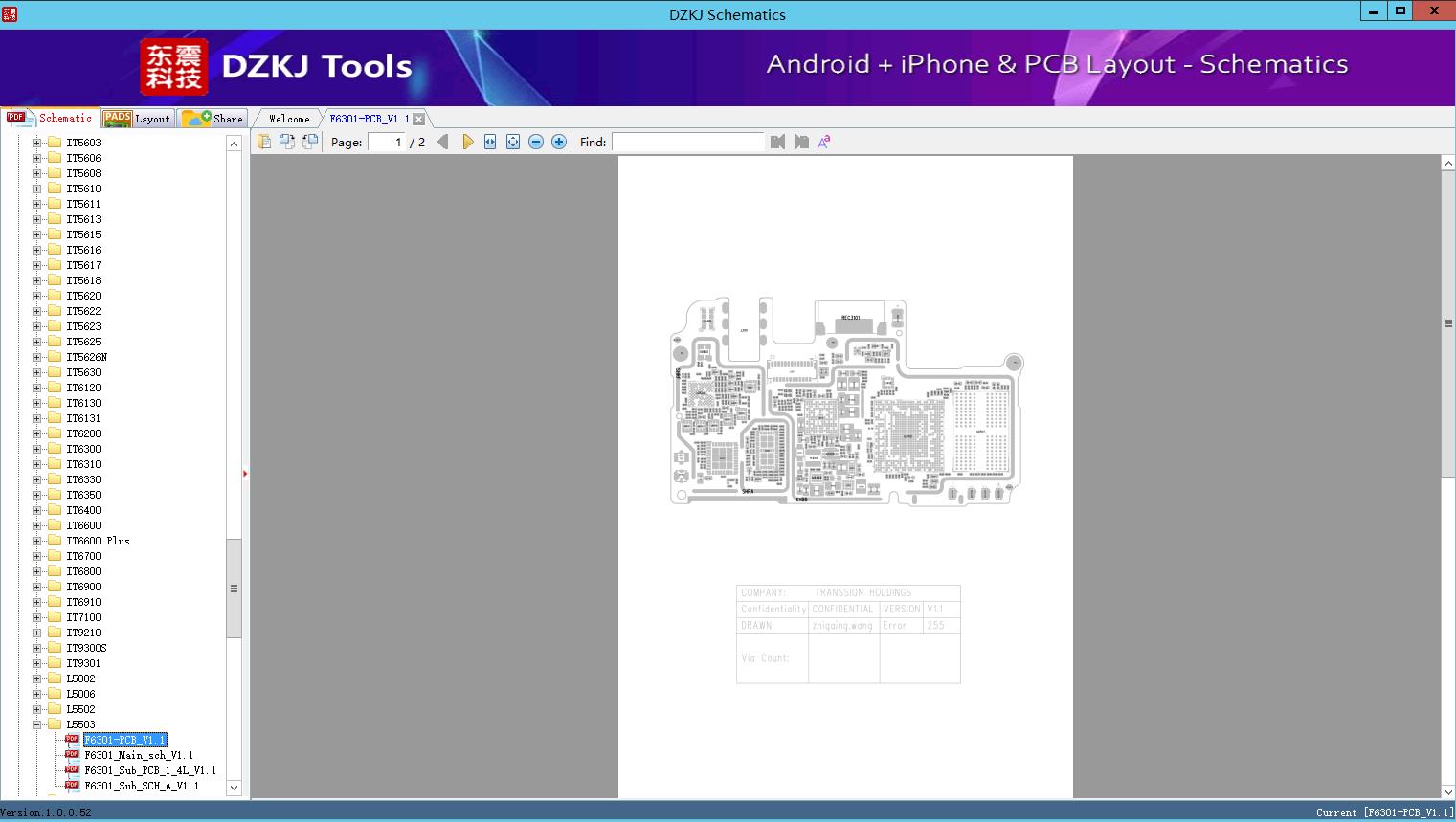Expand the IT6600 Plus folder
The width and height of the screenshot is (1456, 822).
click(37, 541)
